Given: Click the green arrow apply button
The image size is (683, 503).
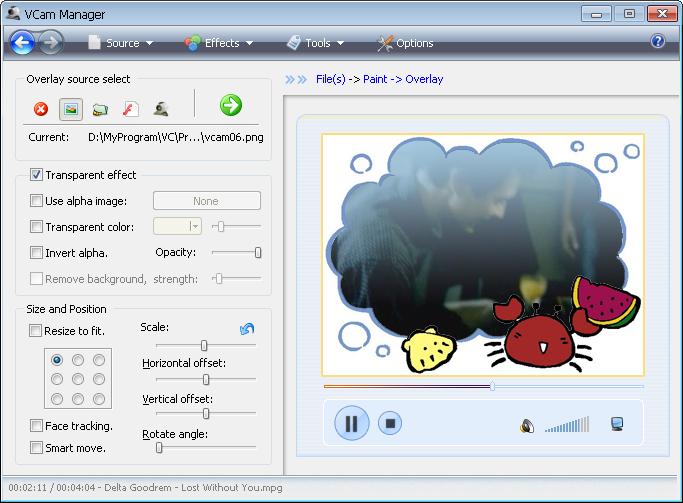Looking at the screenshot, I should (231, 105).
